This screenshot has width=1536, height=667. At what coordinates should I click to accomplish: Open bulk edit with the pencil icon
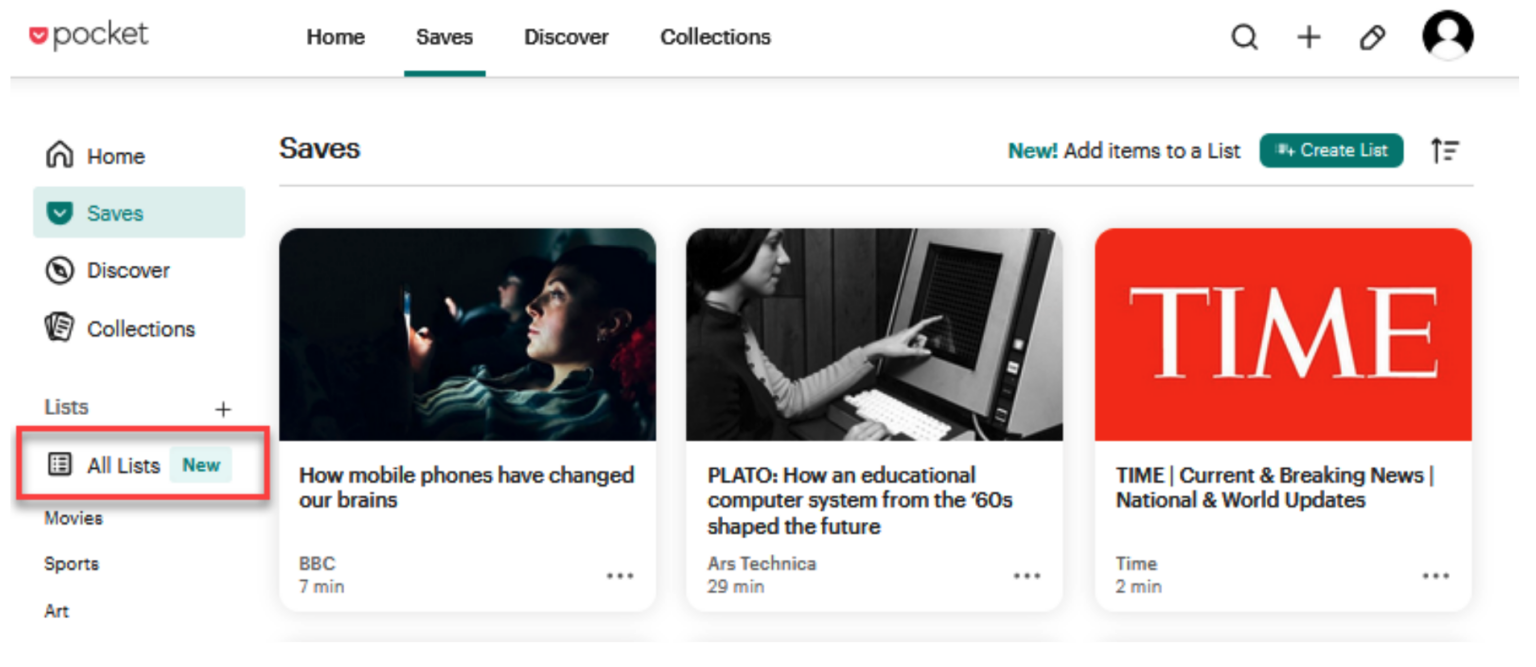point(1372,37)
